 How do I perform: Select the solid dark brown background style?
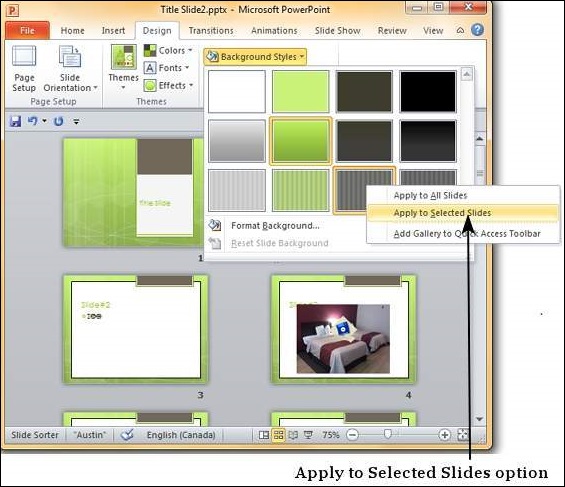(364, 91)
